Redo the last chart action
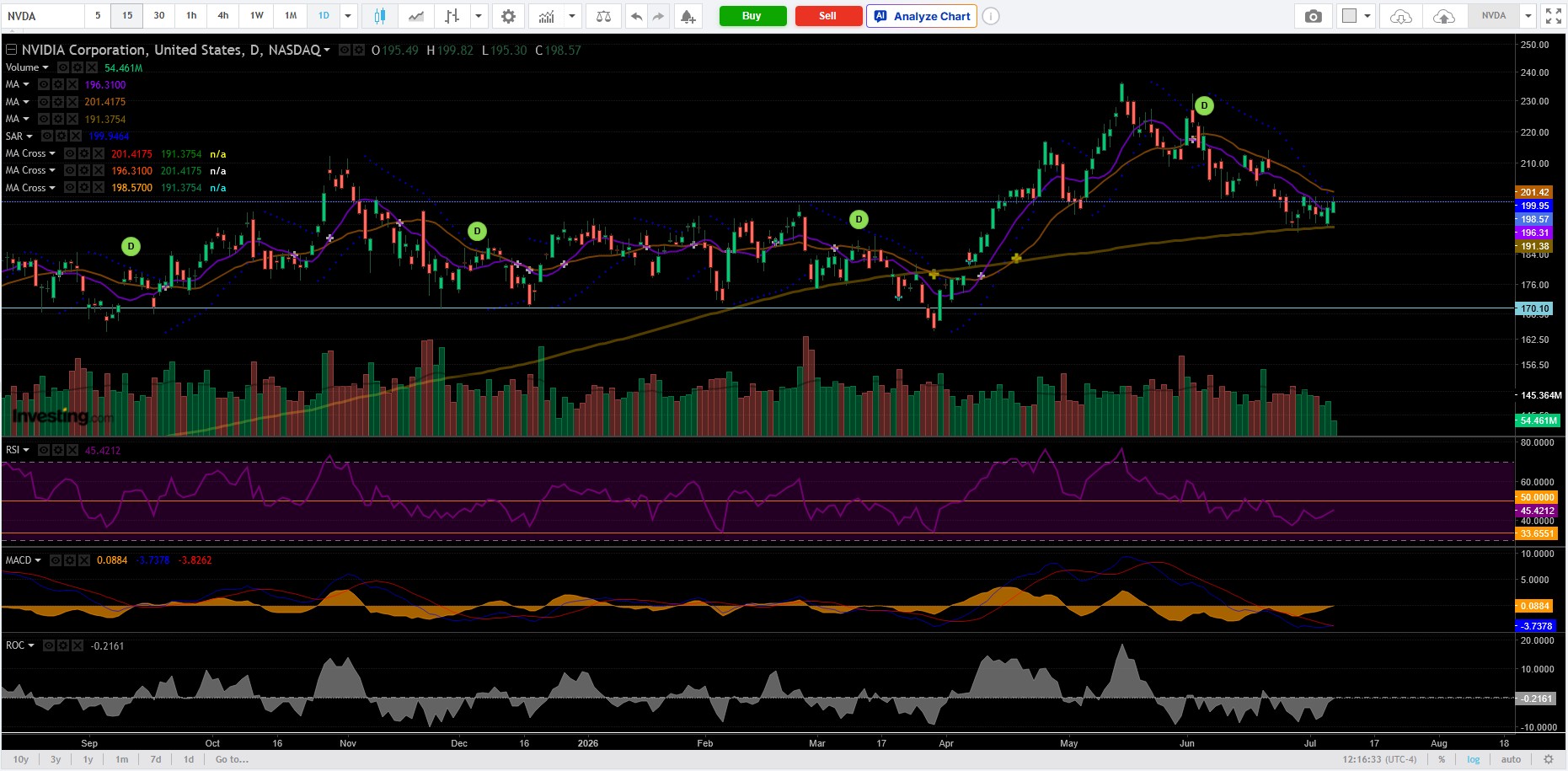The height and width of the screenshot is (771, 1568). tap(658, 16)
